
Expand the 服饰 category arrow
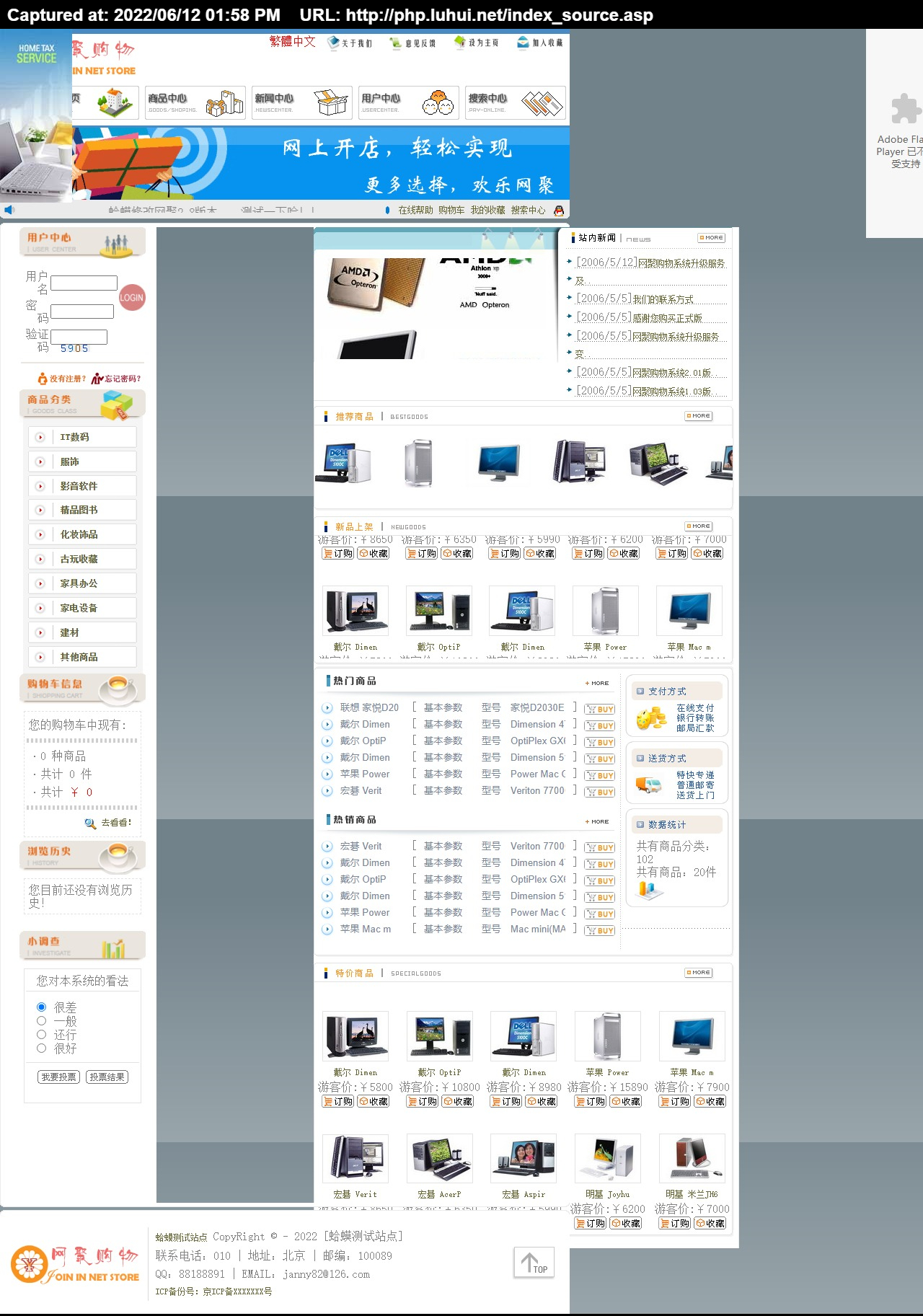tap(40, 462)
